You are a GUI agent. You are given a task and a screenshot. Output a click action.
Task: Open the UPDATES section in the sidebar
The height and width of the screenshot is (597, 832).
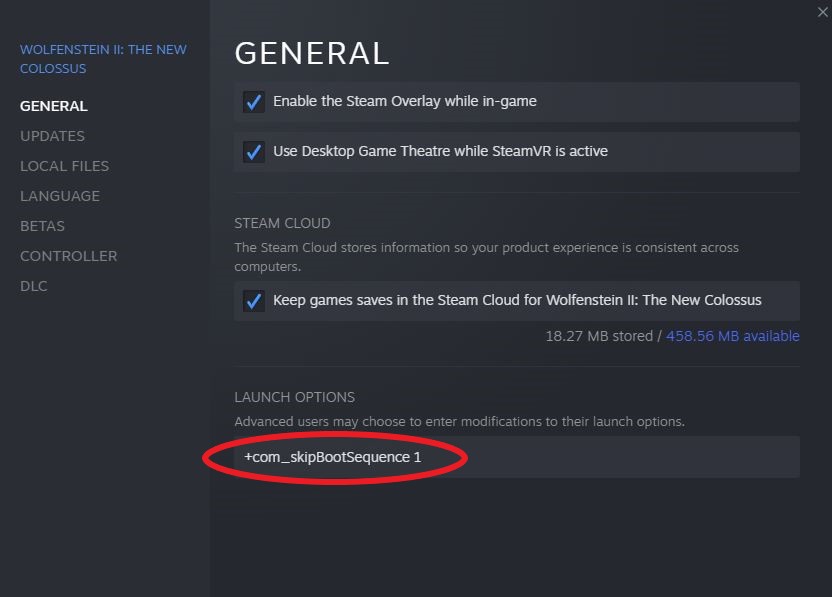(x=52, y=136)
